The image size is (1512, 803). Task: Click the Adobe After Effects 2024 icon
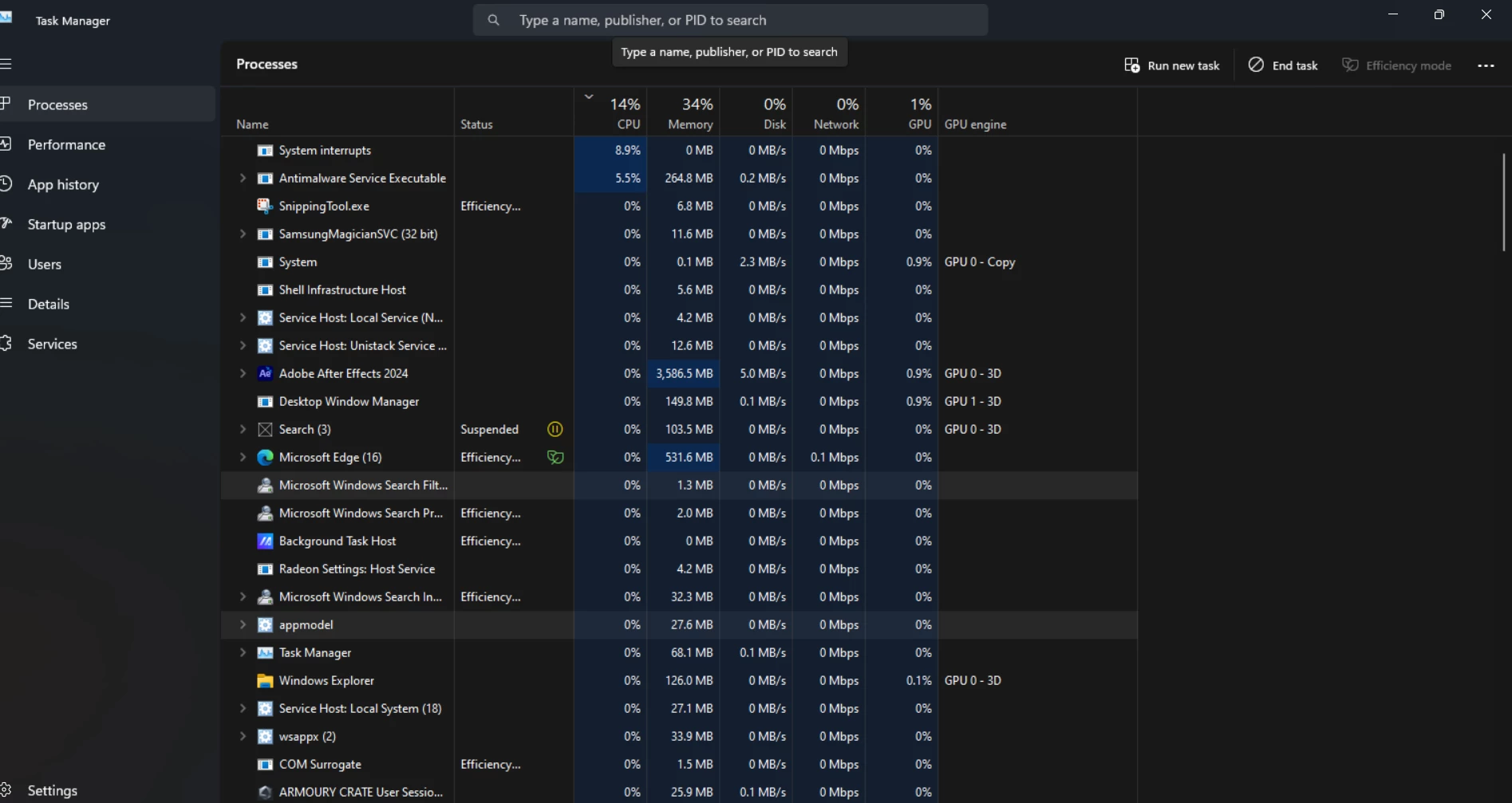266,373
